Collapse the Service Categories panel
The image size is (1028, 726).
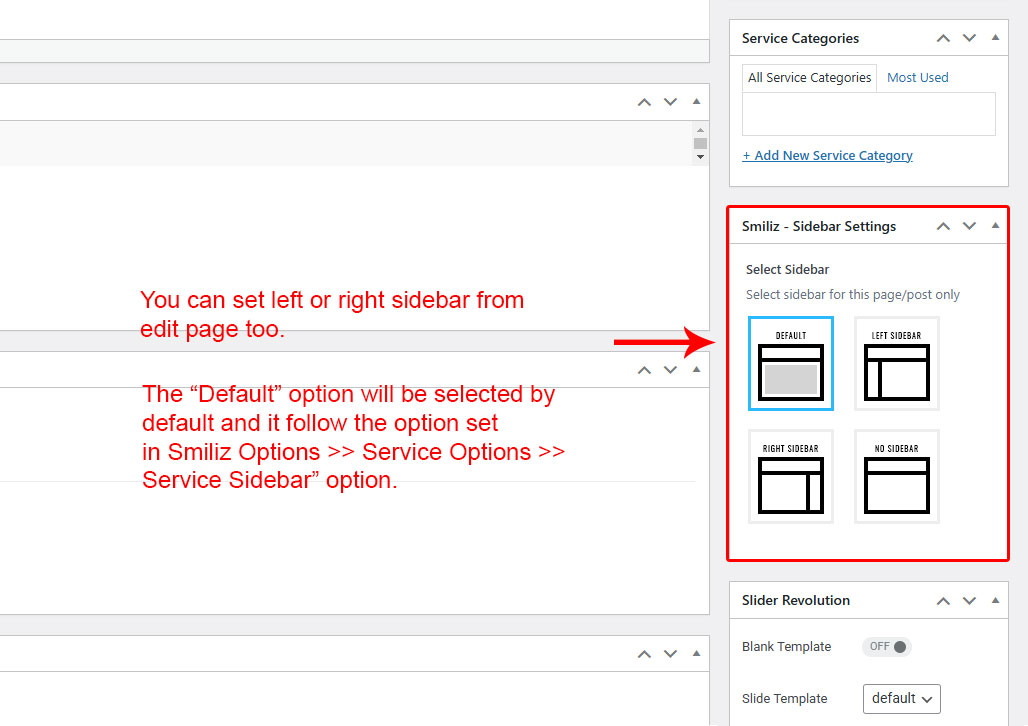[995, 38]
